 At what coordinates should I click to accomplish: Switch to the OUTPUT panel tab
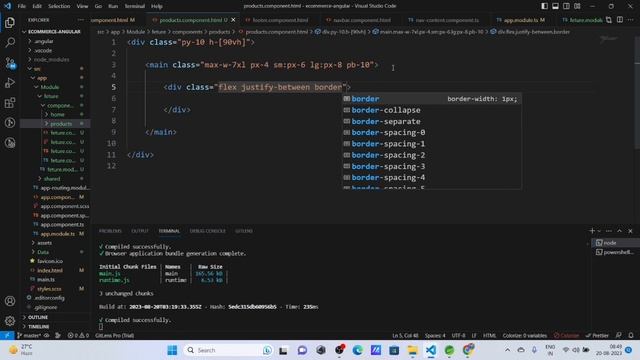tap(140, 231)
